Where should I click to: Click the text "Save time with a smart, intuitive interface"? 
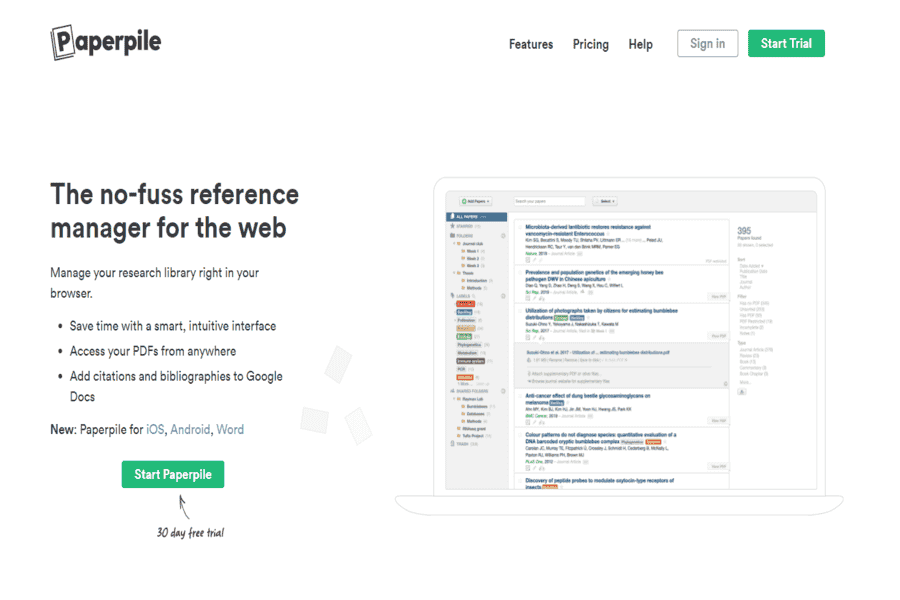[x=173, y=326]
